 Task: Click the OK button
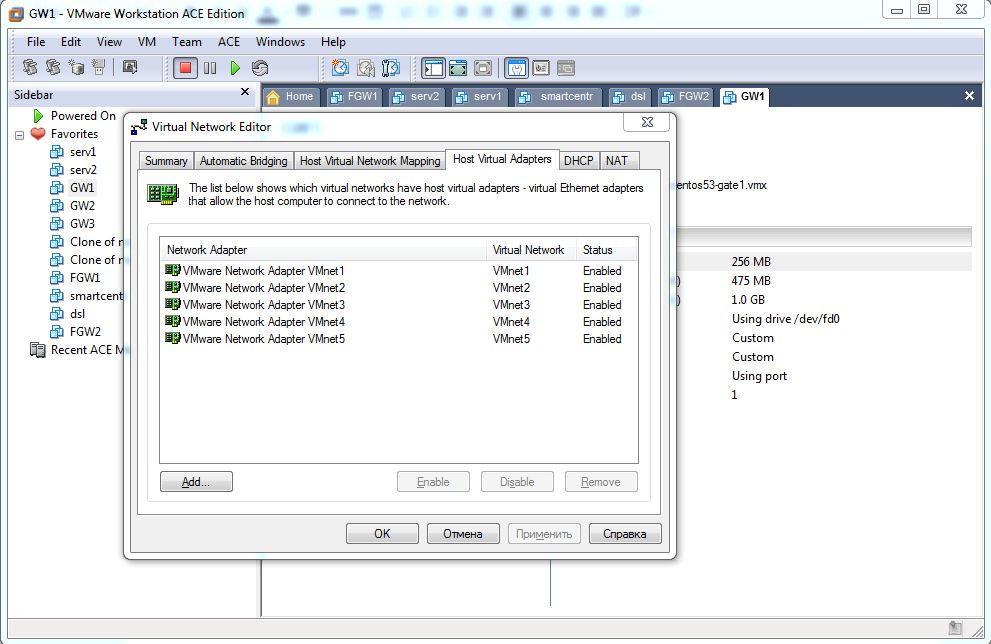click(382, 534)
